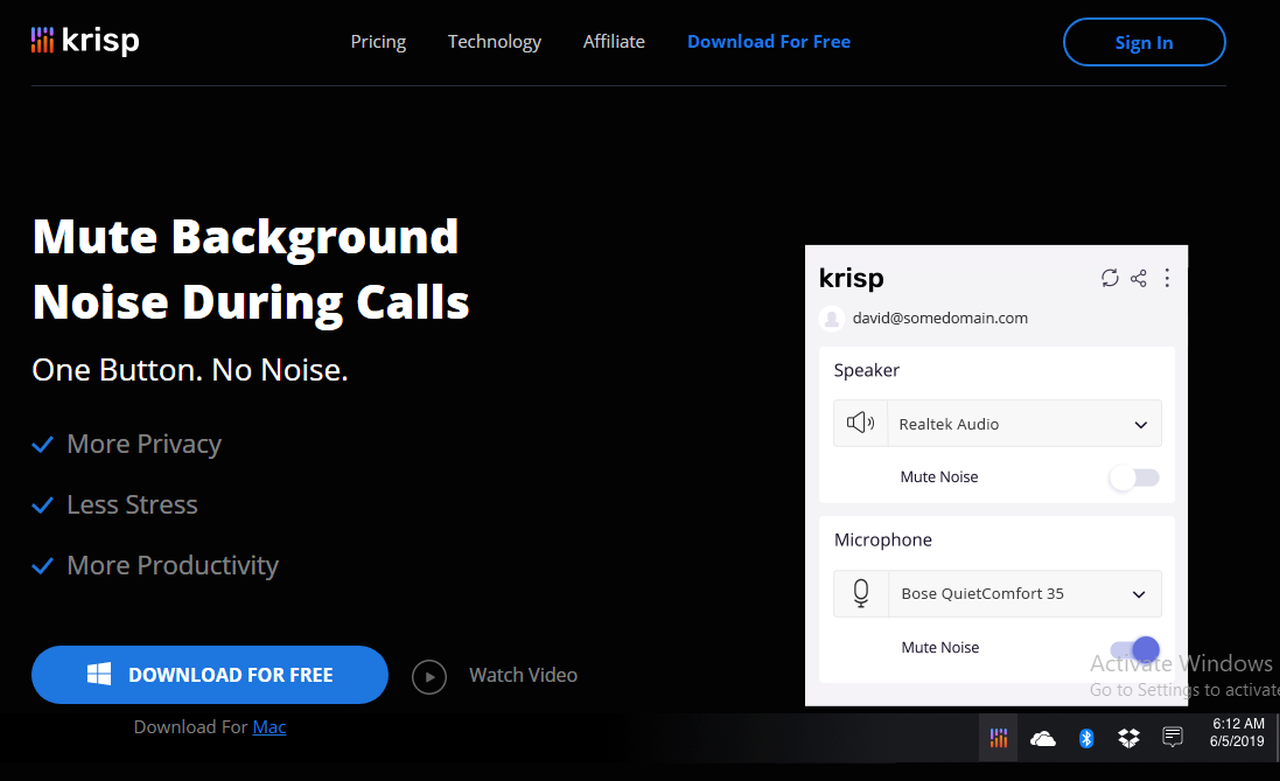Toggle Mute Noise switch for Microphone
This screenshot has width=1280, height=781.
click(x=1135, y=648)
